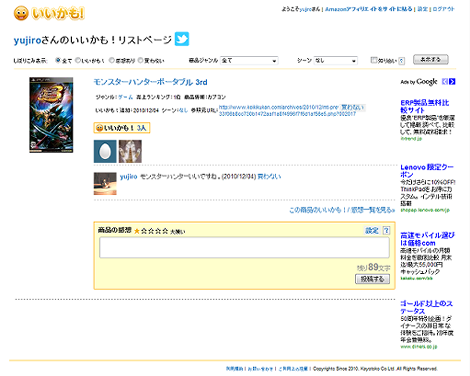Click the smiley face logo icon
This screenshot has width=470, height=376.
point(21,13)
